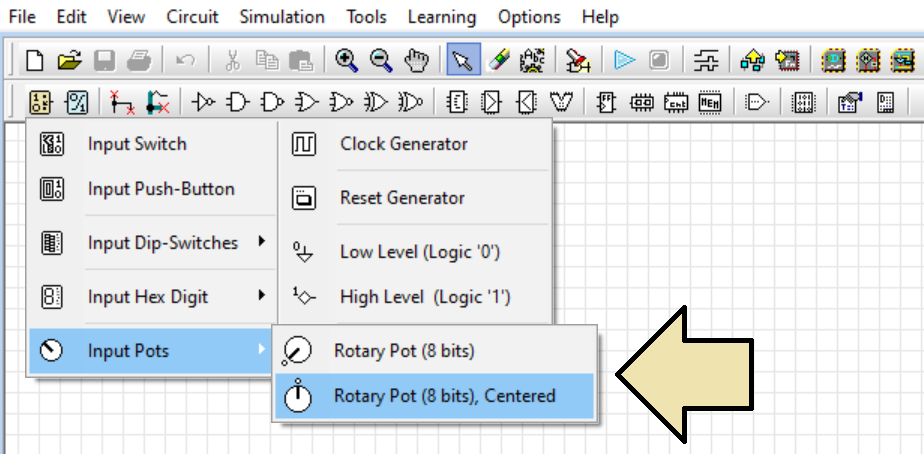Insert a NOT gate from the toolbar
The width and height of the screenshot is (924, 454).
point(204,103)
